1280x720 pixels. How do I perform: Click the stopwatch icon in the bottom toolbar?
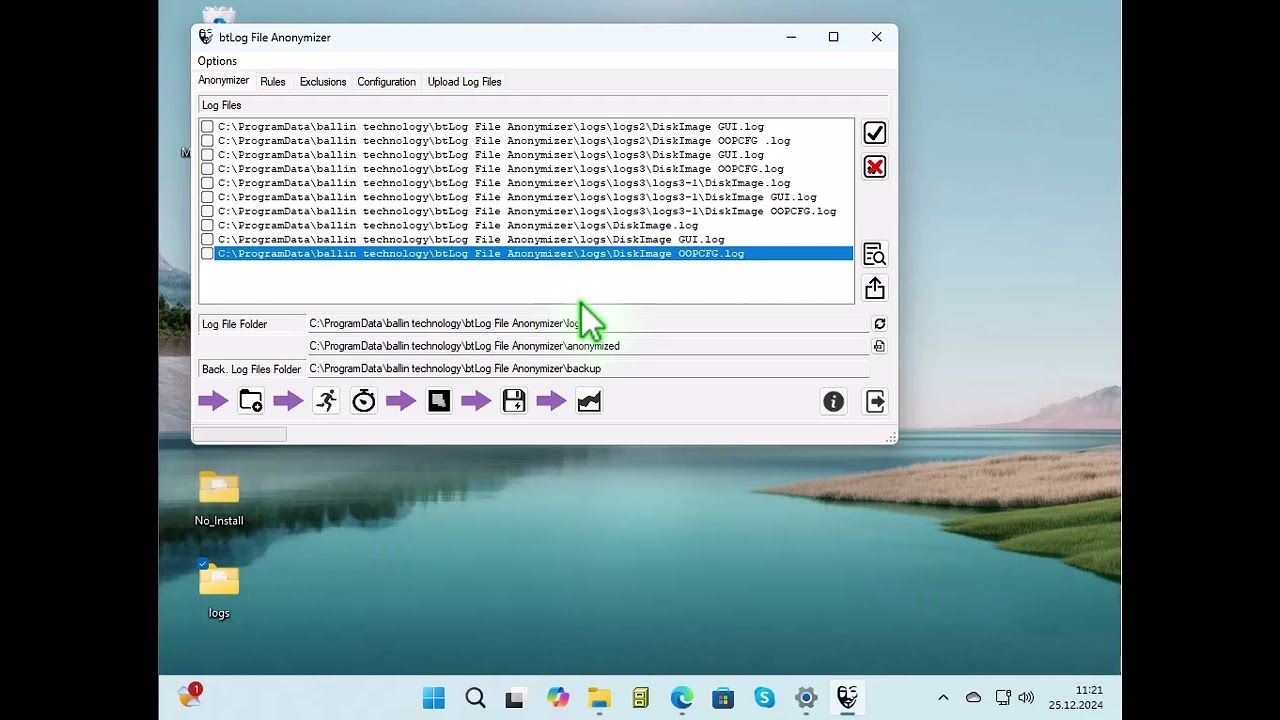[x=364, y=401]
